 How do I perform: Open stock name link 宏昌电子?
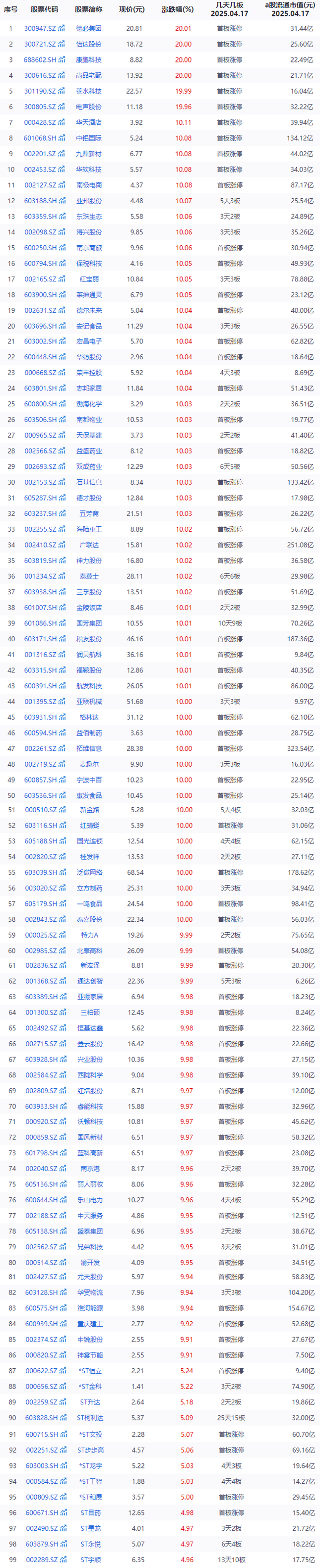point(89,341)
